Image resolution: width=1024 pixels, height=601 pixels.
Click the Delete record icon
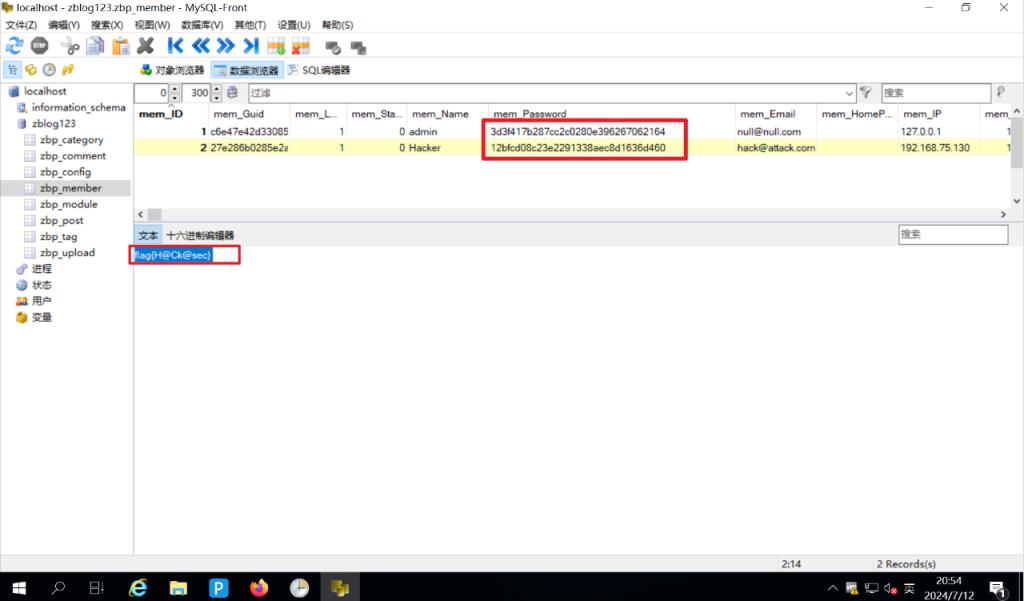click(300, 46)
